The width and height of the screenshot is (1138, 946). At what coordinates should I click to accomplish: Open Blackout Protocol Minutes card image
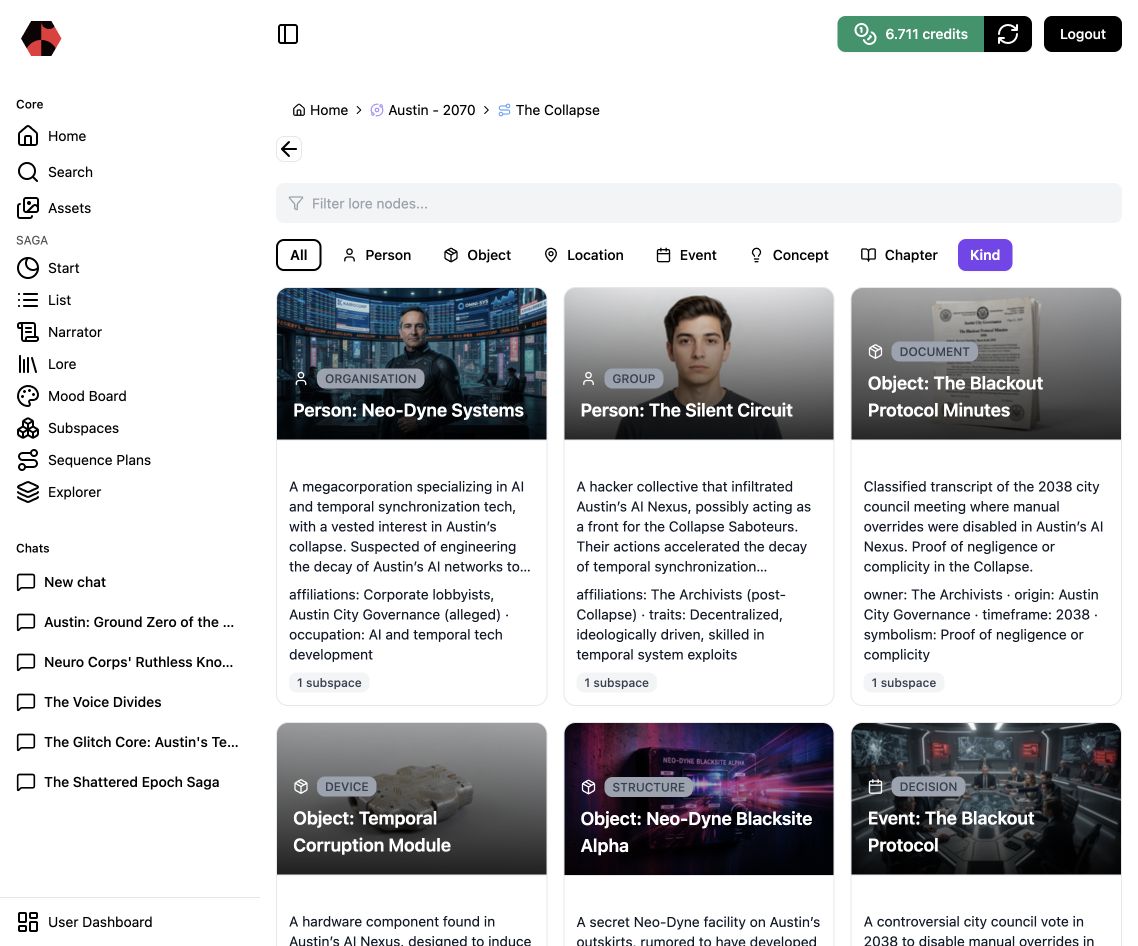(x=986, y=364)
